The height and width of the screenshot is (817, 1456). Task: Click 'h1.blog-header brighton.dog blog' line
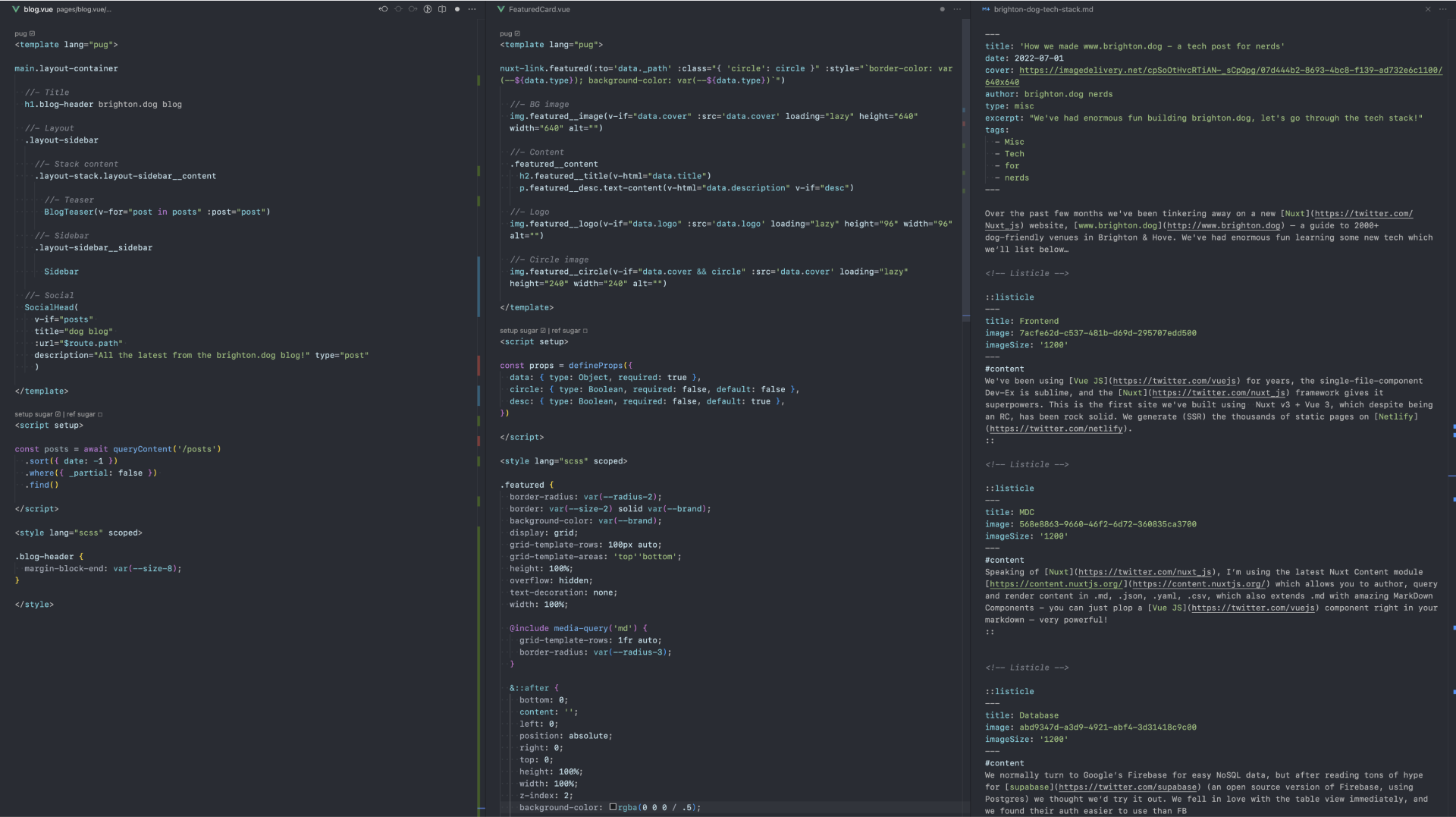[x=103, y=104]
